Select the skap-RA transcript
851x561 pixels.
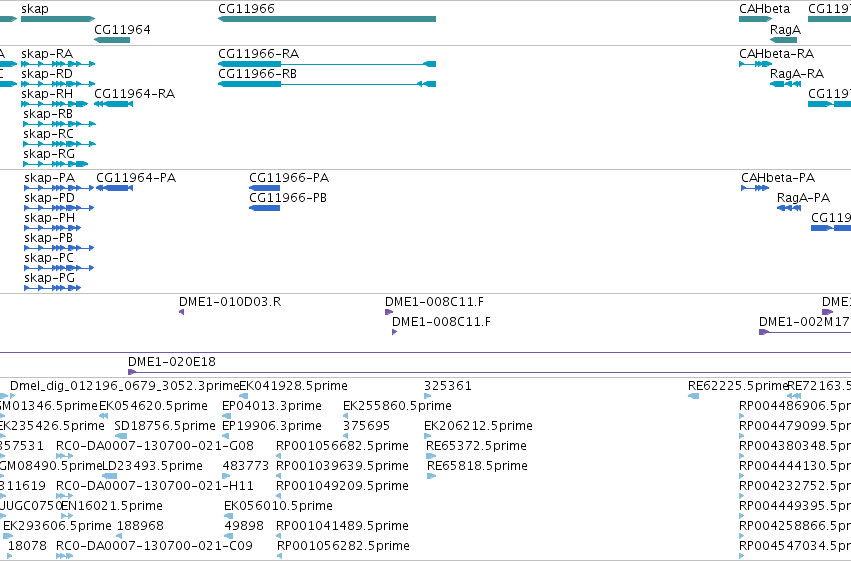pyautogui.click(x=58, y=64)
